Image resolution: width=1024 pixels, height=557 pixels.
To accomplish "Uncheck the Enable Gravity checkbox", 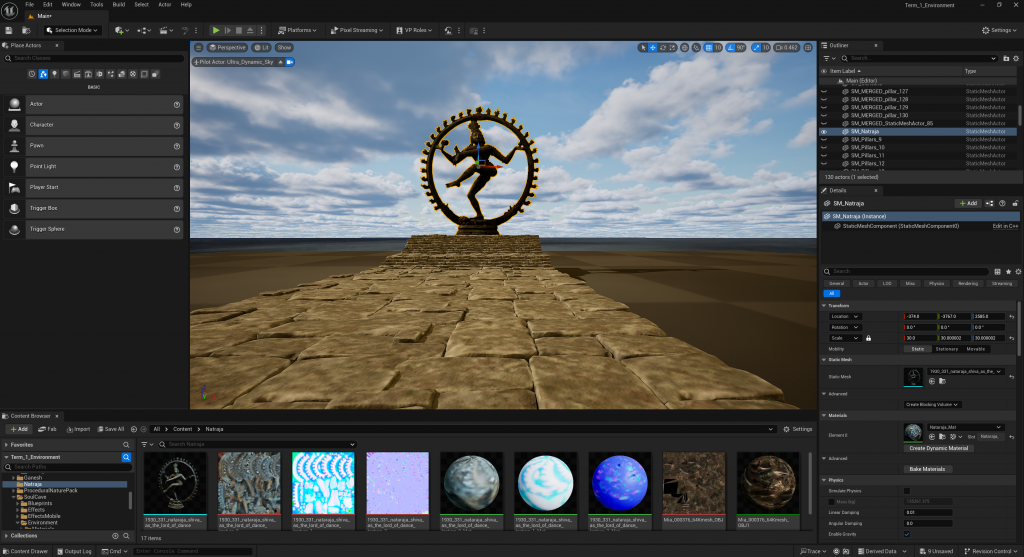I will click(906, 534).
